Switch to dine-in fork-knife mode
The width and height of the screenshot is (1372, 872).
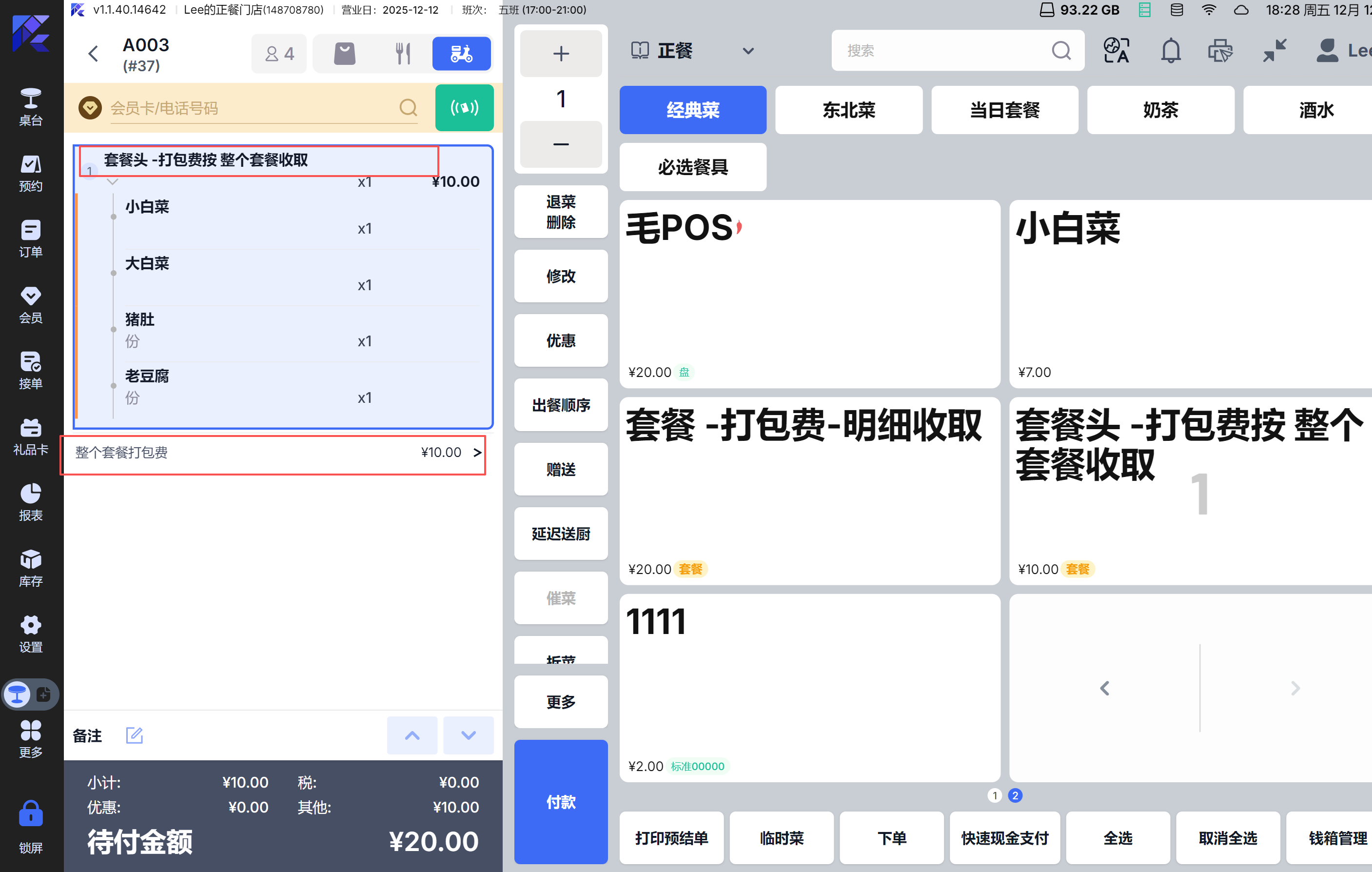[x=403, y=54]
